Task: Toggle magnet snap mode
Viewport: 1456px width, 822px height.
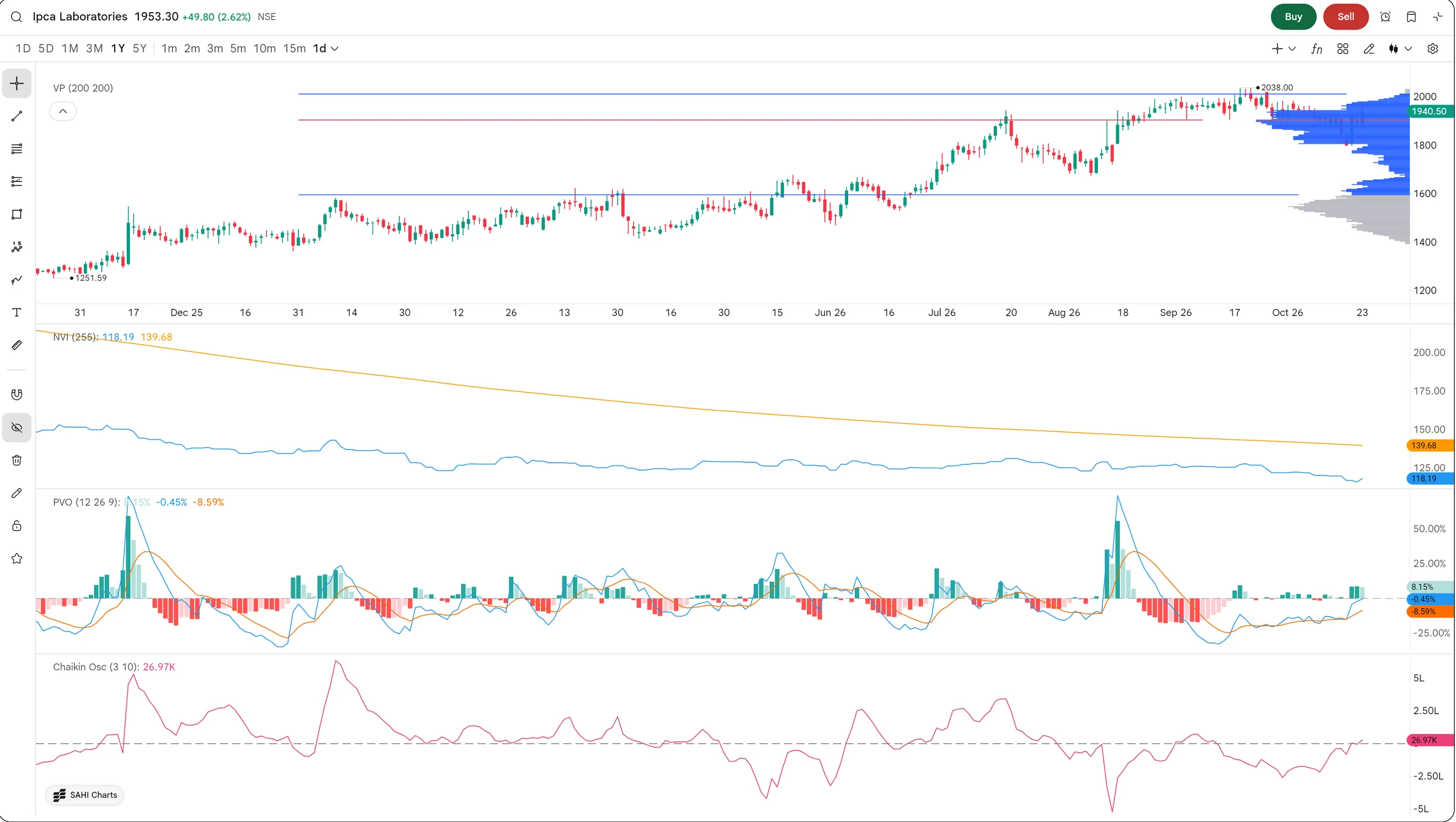Action: (17, 395)
